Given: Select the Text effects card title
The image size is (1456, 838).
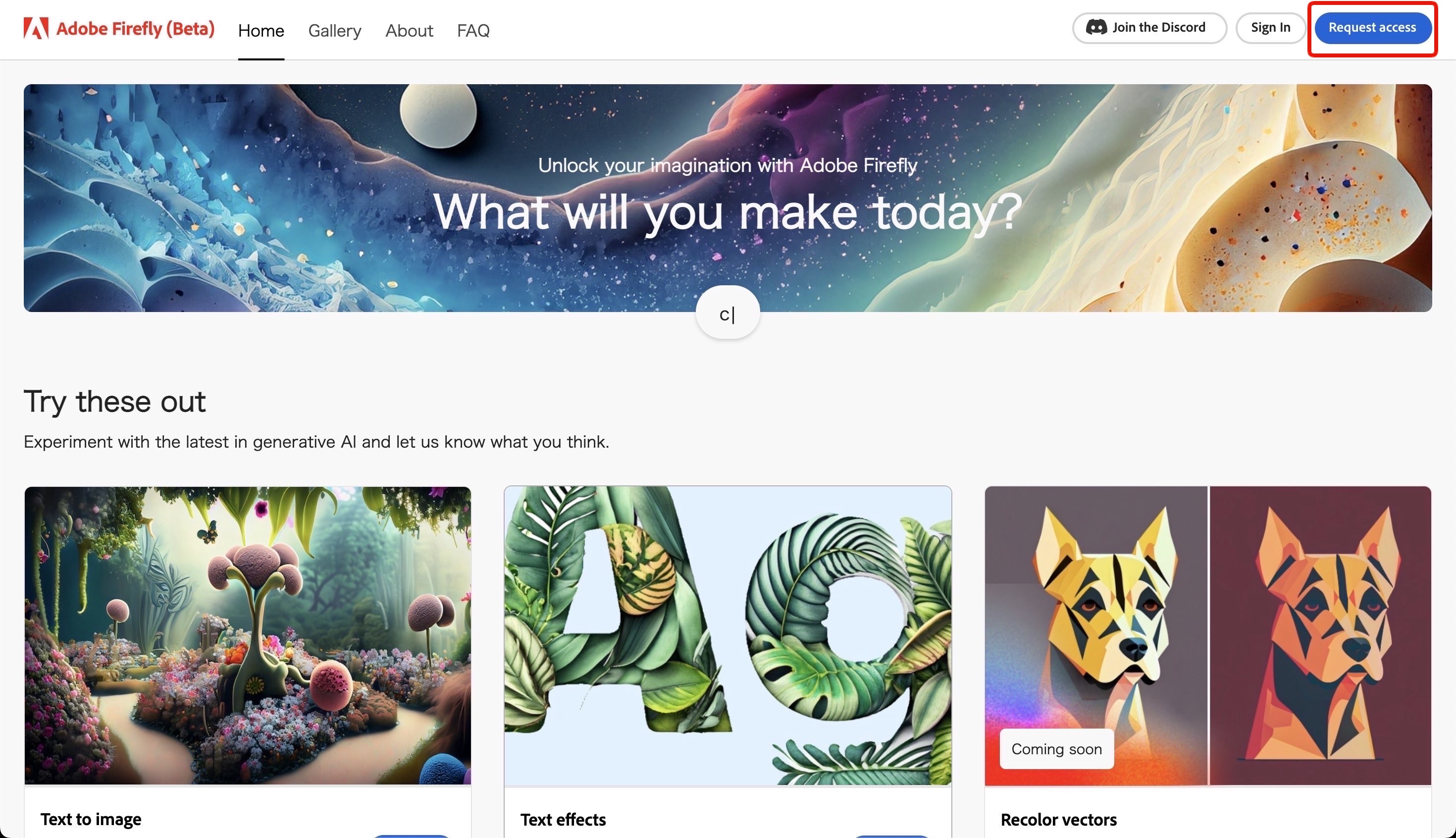Looking at the screenshot, I should 563,820.
